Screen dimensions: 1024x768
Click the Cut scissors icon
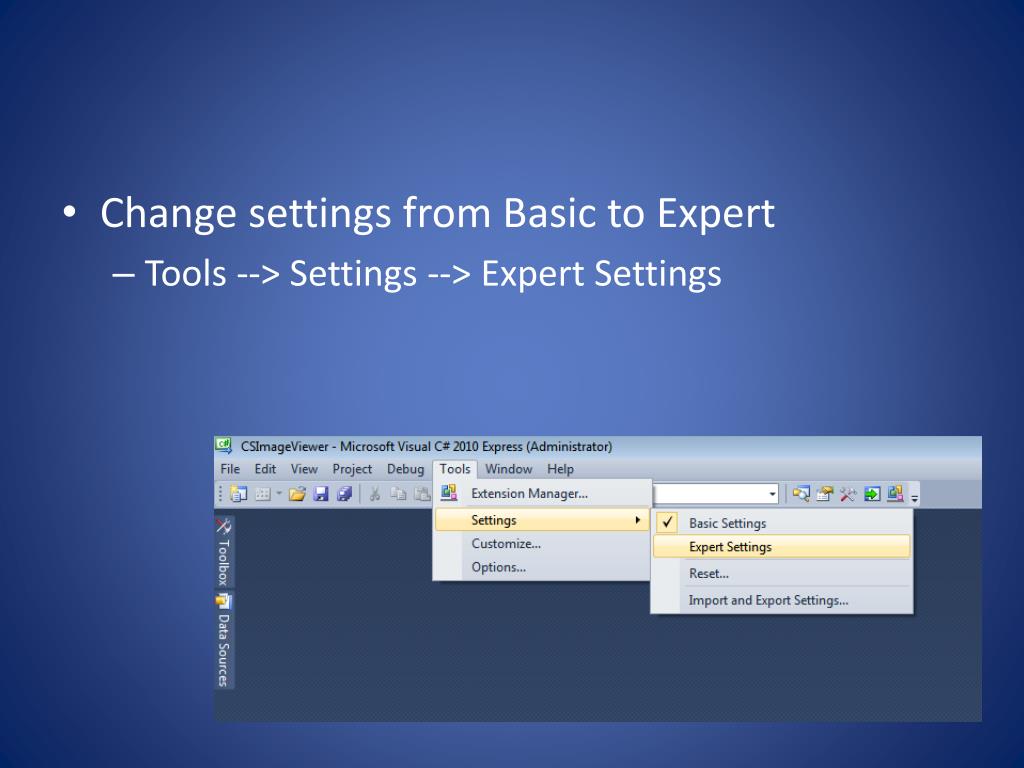tap(374, 493)
